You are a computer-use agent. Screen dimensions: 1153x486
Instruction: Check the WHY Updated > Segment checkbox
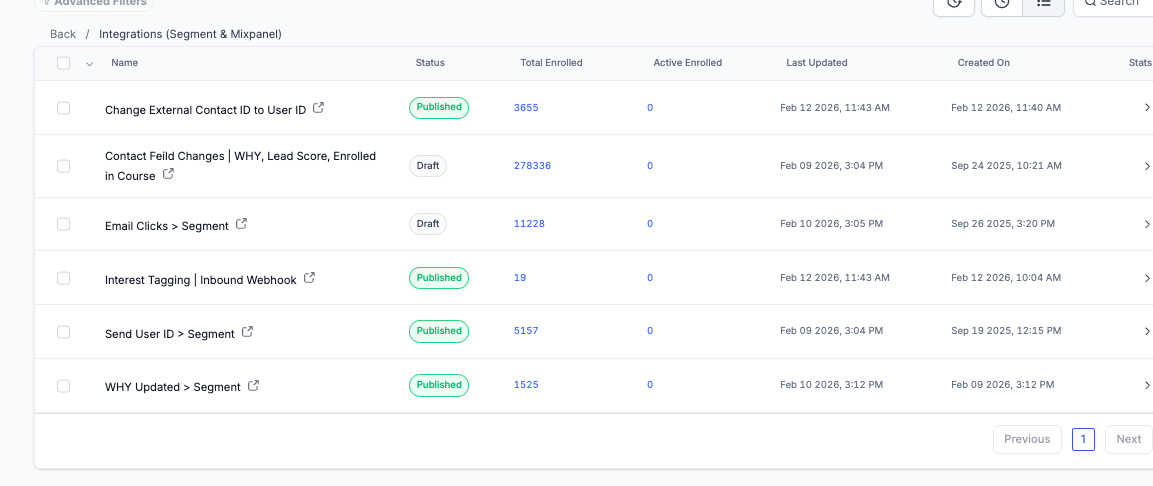pyautogui.click(x=63, y=385)
